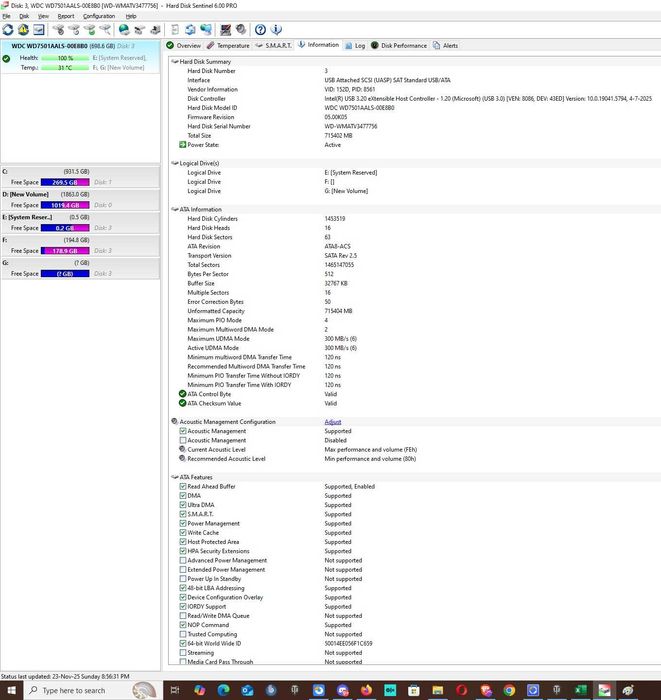Viewport: 661px width, 700px height.
Task: Collapse the Logical Drive(s) section
Action: point(175,163)
